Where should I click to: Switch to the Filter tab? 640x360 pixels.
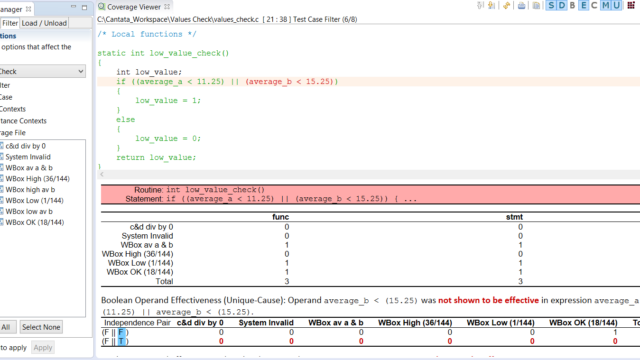(x=10, y=23)
